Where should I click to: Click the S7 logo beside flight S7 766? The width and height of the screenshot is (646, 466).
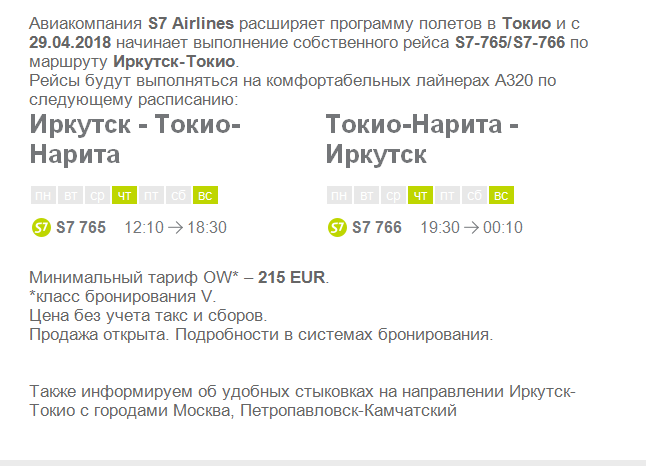pyautogui.click(x=337, y=227)
